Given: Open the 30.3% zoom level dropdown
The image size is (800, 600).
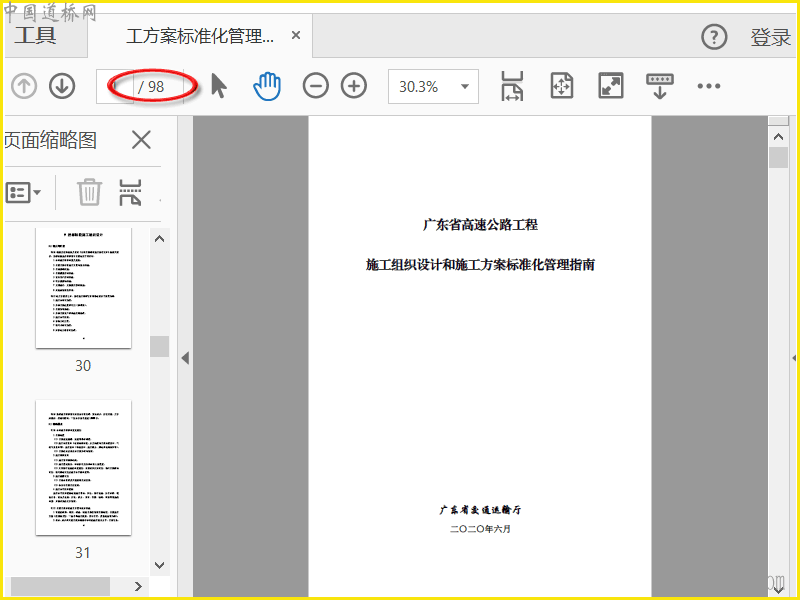Looking at the screenshot, I should tap(433, 86).
